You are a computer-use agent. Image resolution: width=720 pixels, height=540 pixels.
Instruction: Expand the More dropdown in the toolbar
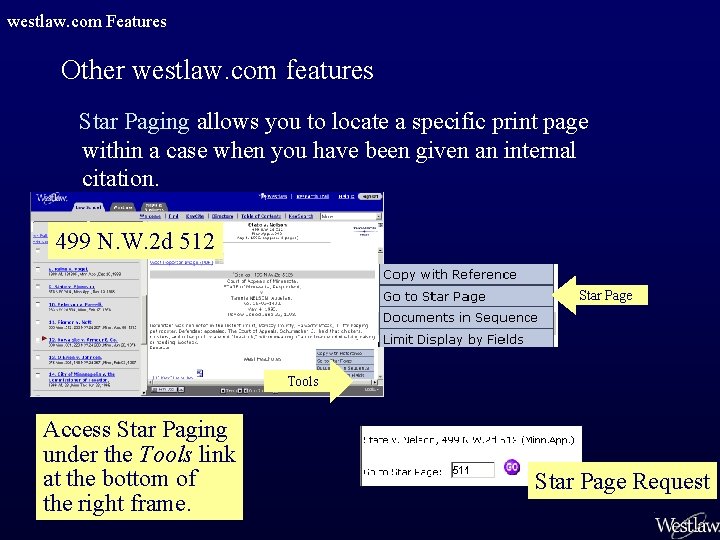pos(351,216)
